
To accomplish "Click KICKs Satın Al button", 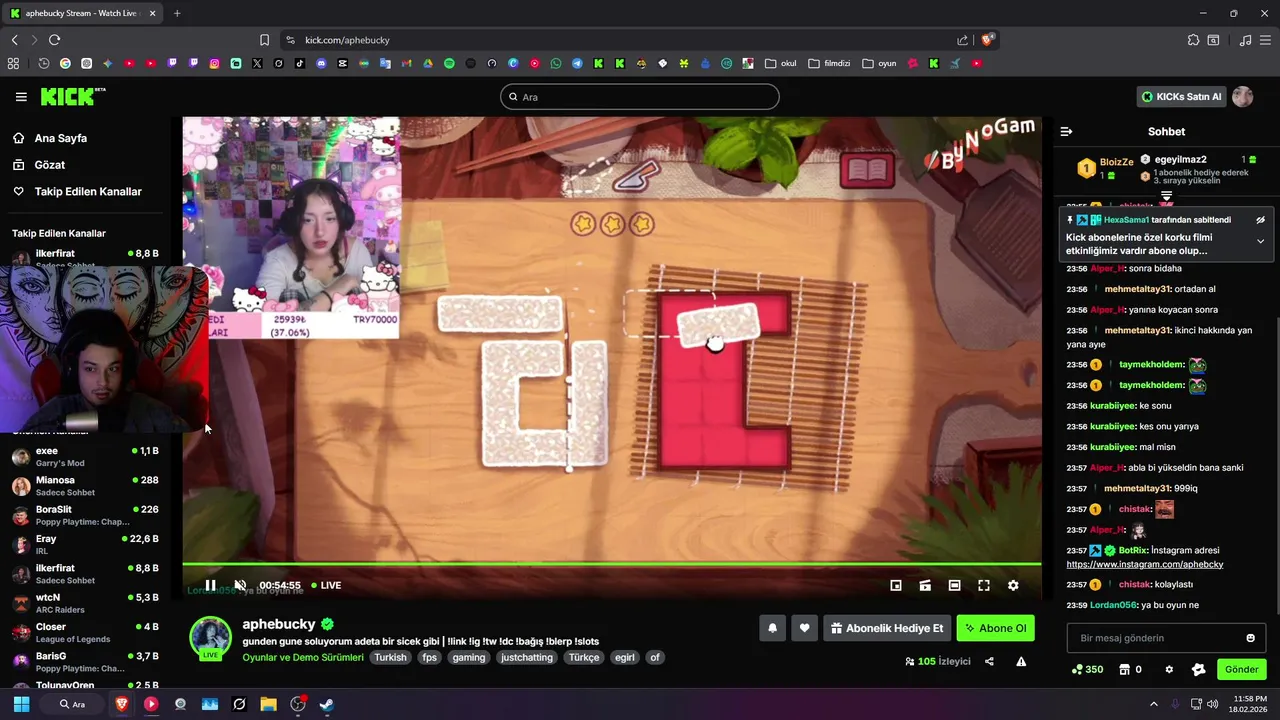I will (x=1182, y=97).
